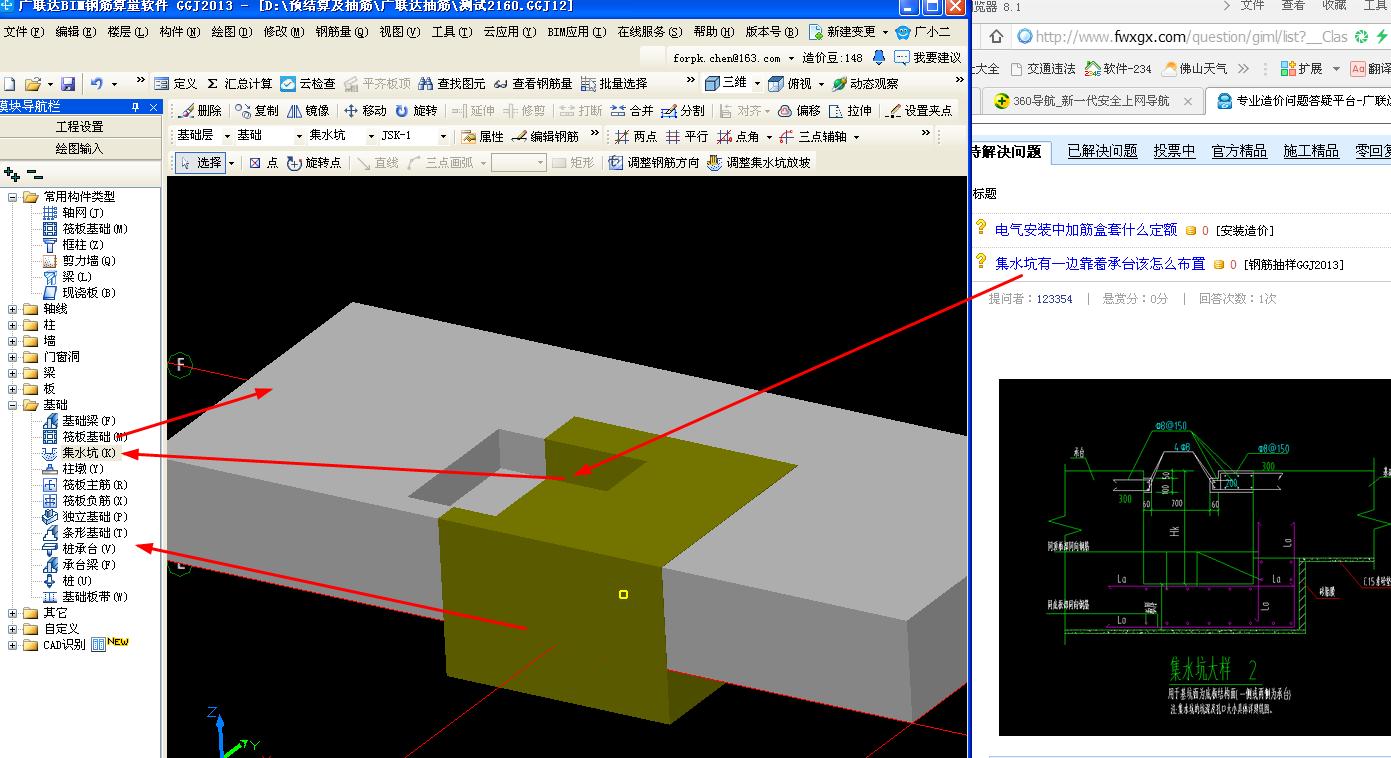Open the 文件(F) menu

23,32
